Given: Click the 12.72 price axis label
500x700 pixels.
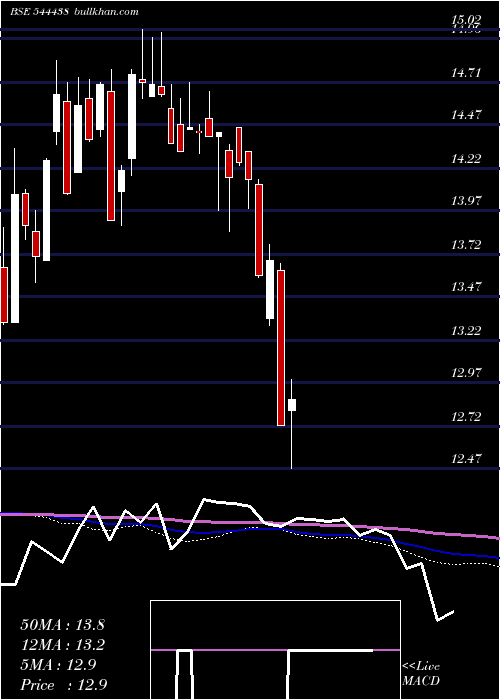Looking at the screenshot, I should (467, 417).
